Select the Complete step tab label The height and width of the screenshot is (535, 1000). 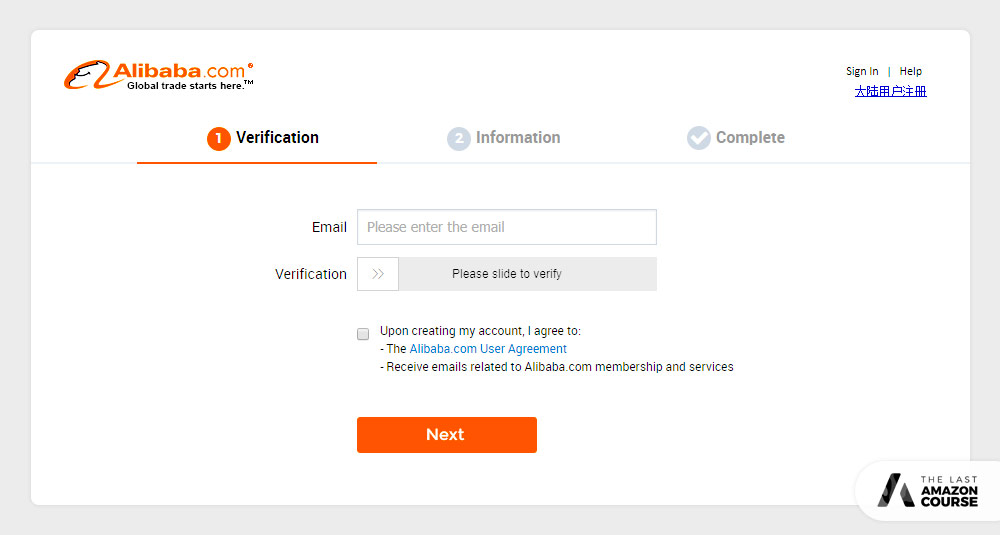pyautogui.click(x=750, y=138)
